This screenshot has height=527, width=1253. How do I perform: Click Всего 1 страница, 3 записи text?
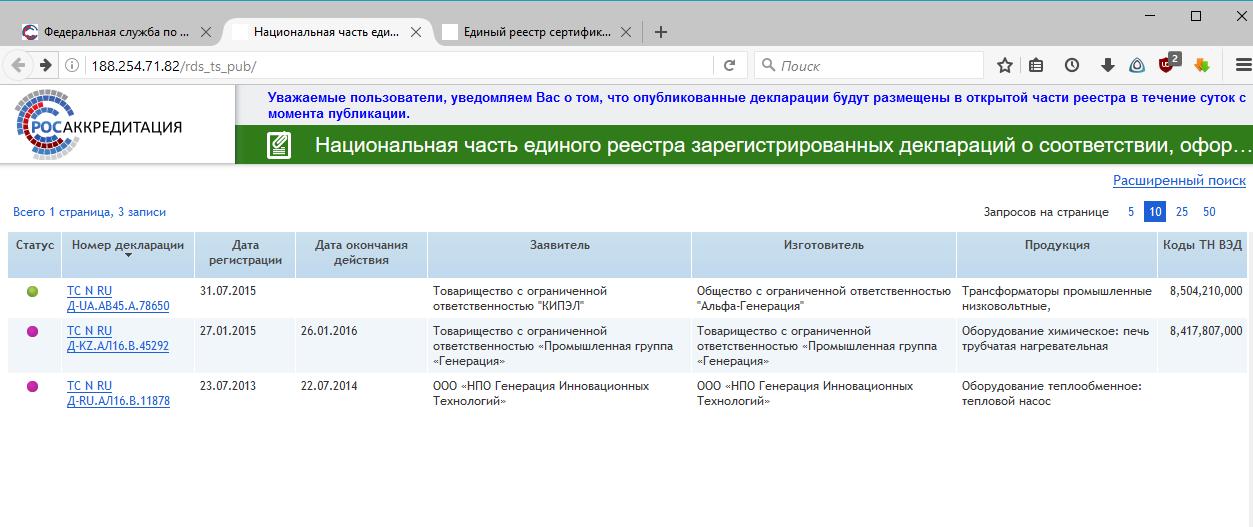tap(90, 212)
